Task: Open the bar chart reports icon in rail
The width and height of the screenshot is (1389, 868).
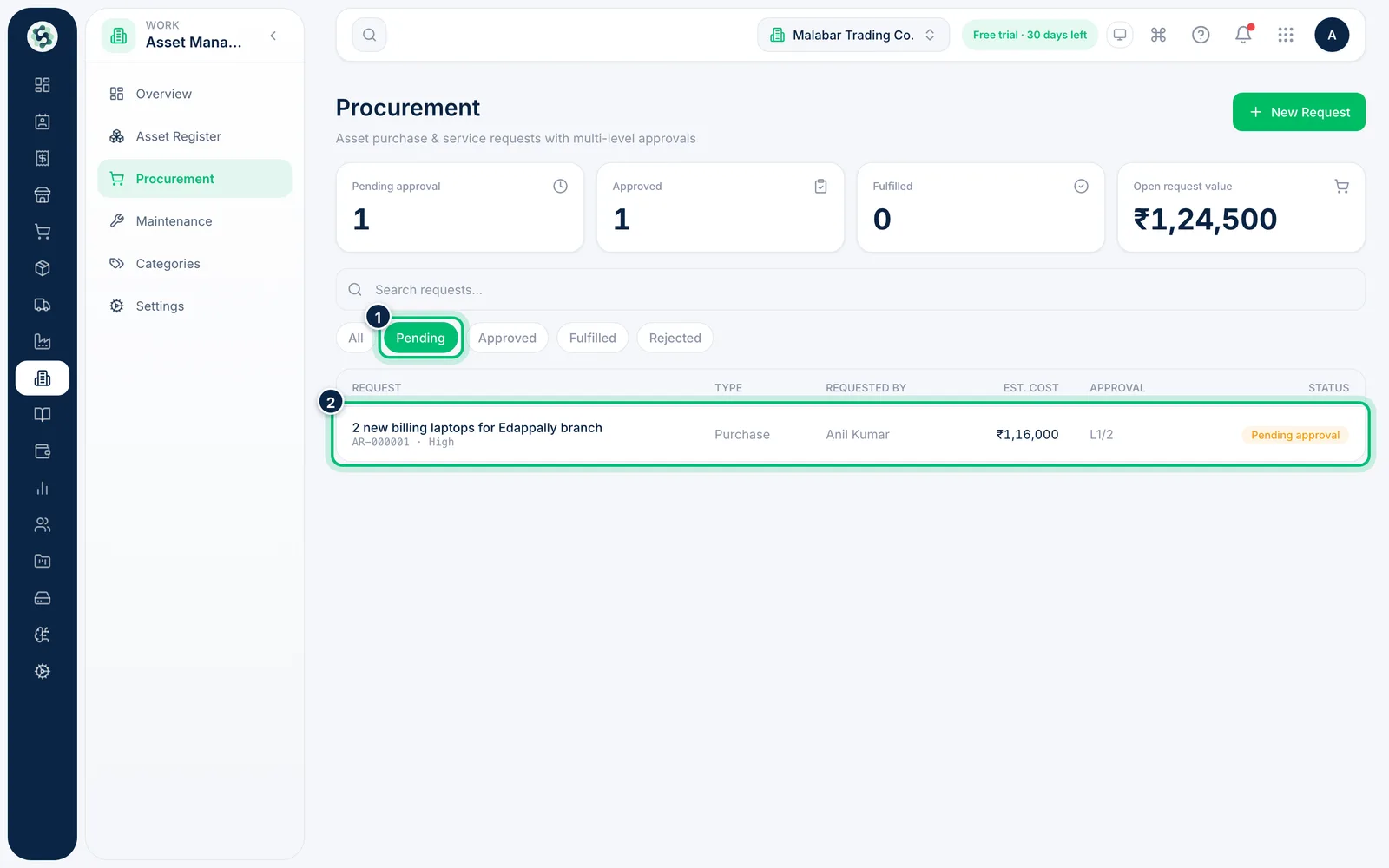Action: 42,489
